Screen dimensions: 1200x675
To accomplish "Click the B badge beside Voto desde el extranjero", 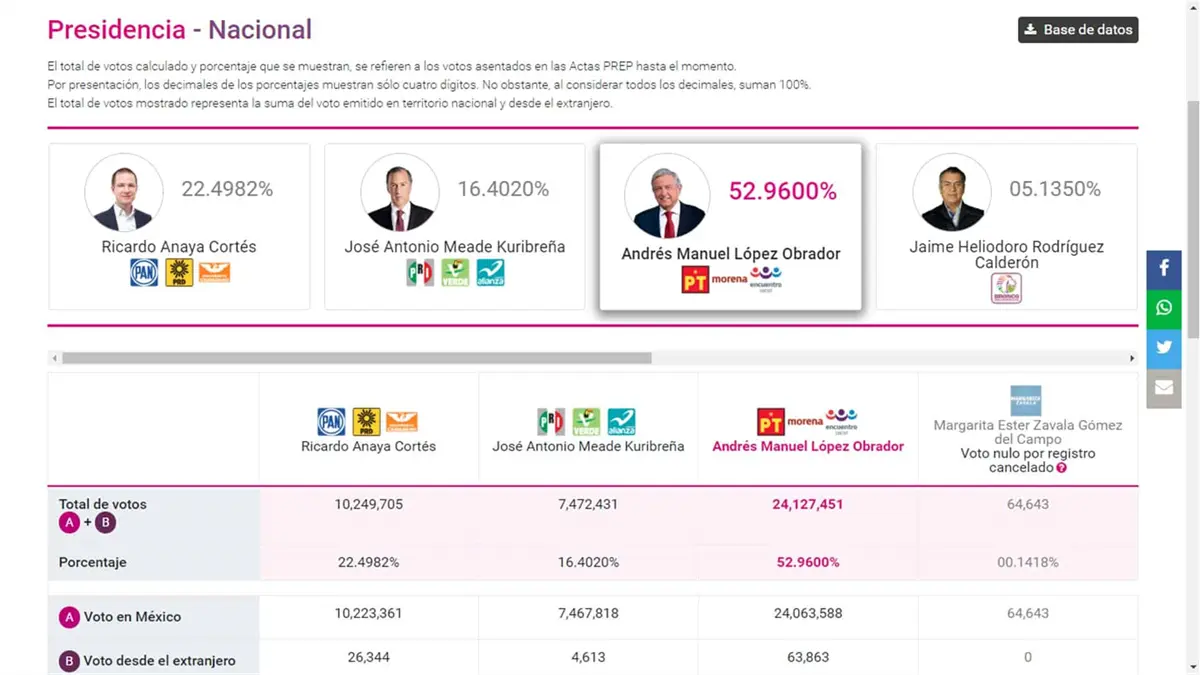I will pyautogui.click(x=69, y=661).
